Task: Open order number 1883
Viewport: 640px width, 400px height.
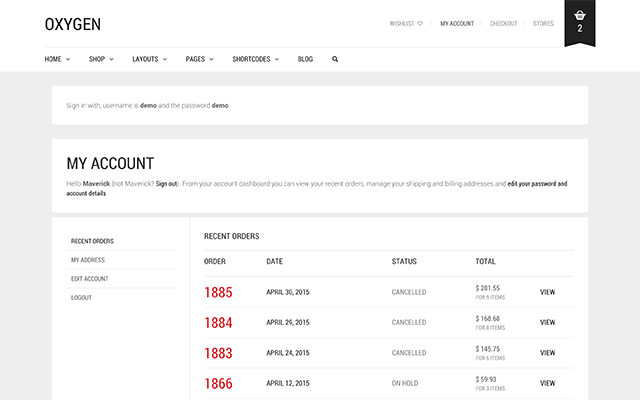Action: 218,353
